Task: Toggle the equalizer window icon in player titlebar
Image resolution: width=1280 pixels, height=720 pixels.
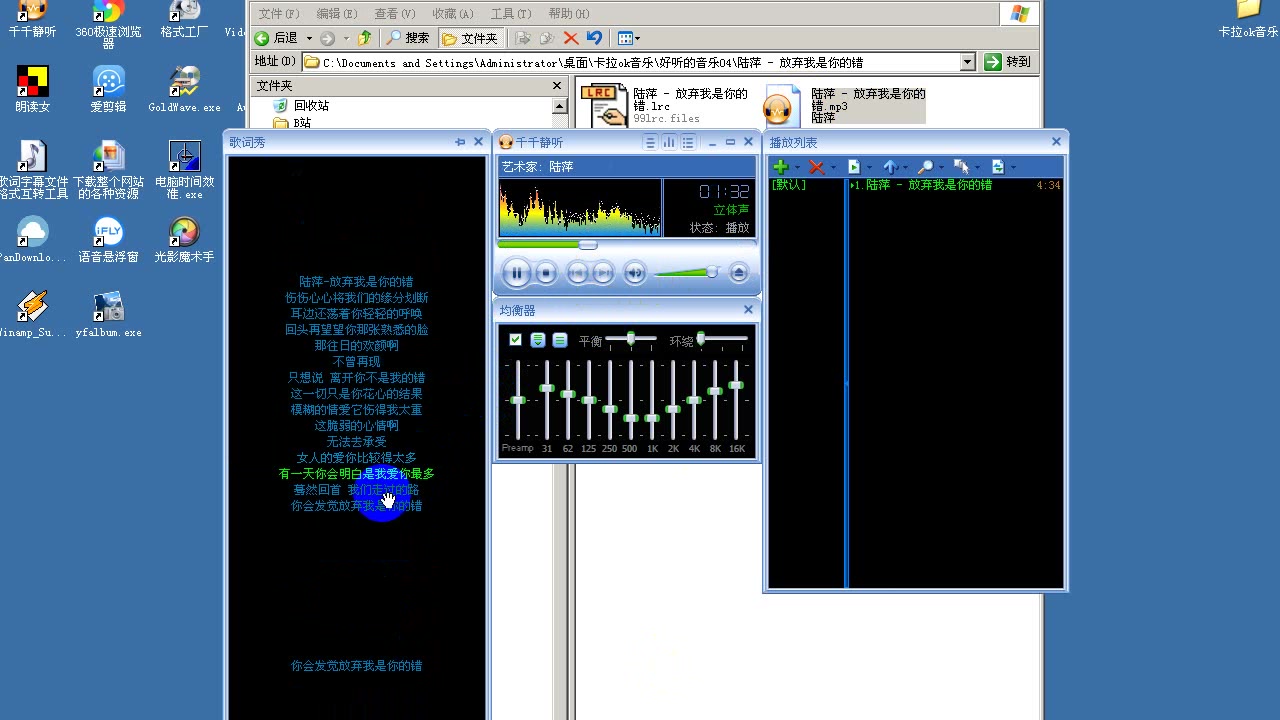Action: click(669, 143)
